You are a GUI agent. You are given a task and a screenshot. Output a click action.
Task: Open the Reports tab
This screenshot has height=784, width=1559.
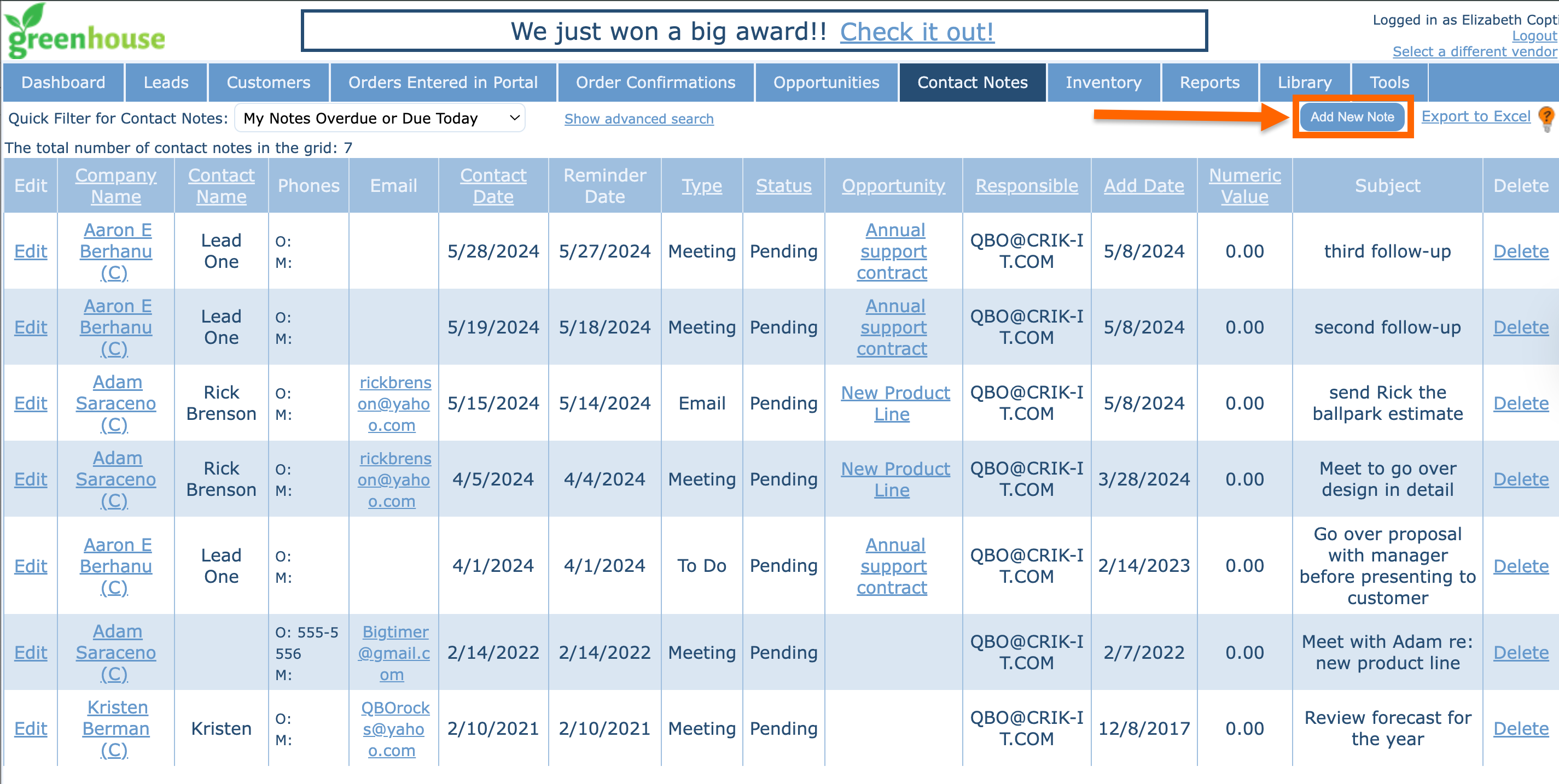click(x=1209, y=82)
